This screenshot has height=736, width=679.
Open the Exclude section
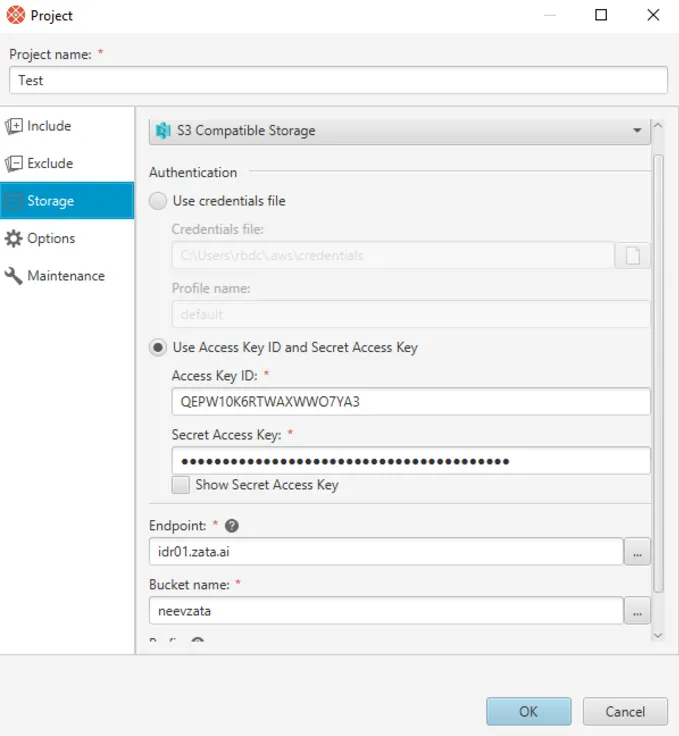[x=67, y=163]
